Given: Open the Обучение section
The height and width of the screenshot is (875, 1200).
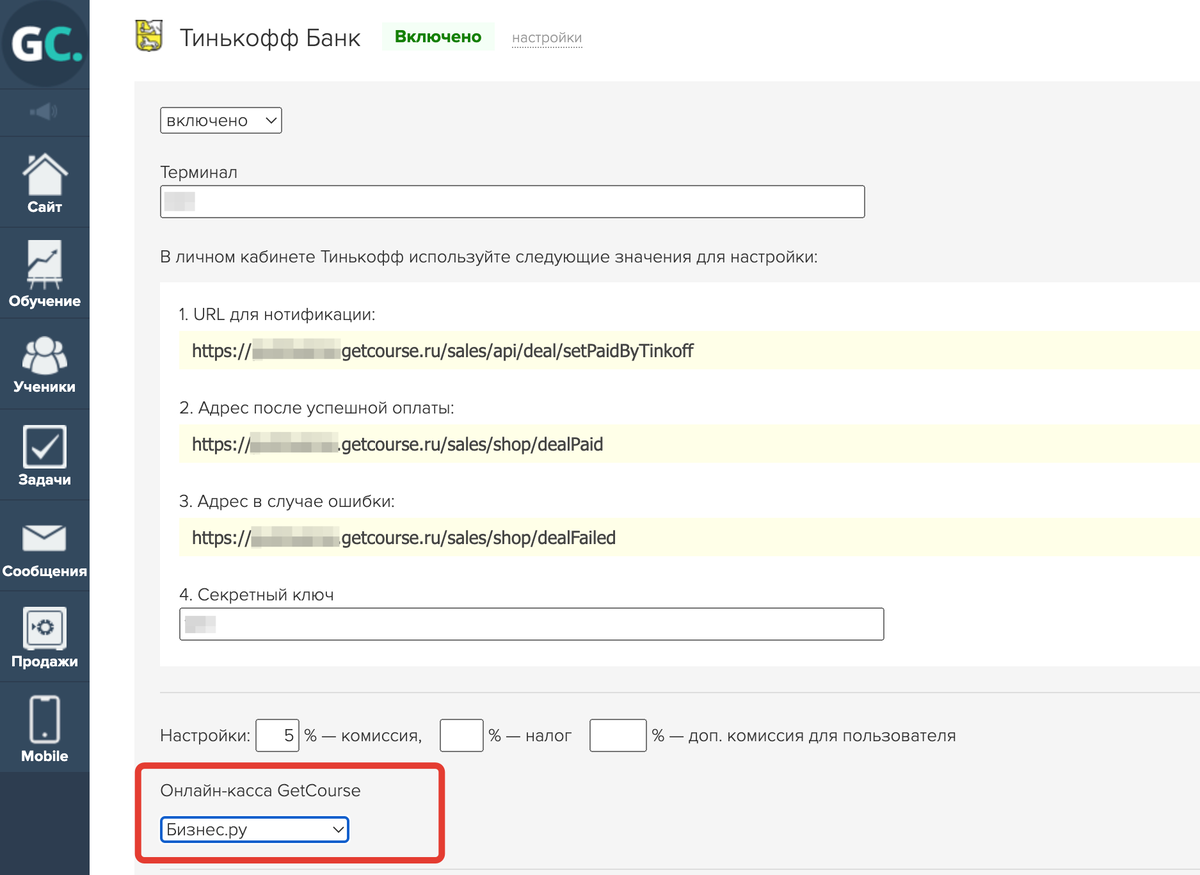Looking at the screenshot, I should click(x=44, y=273).
